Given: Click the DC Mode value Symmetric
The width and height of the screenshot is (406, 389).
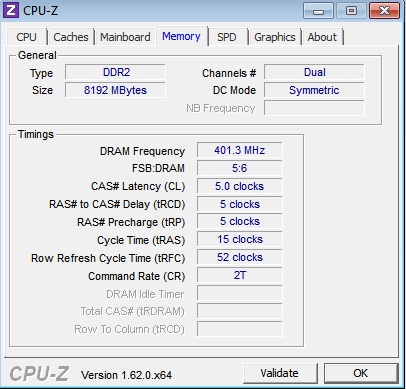Looking at the screenshot, I should click(314, 90).
